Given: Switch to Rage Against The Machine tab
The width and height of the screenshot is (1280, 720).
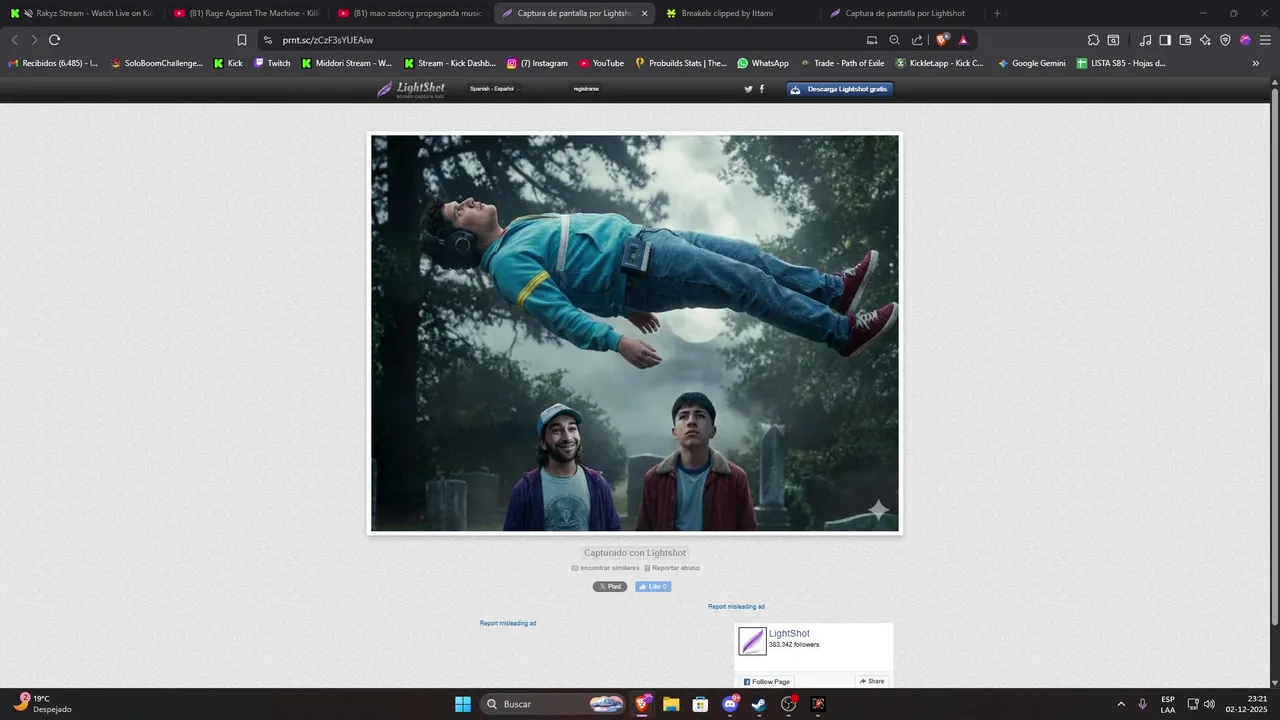Looking at the screenshot, I should tap(246, 13).
